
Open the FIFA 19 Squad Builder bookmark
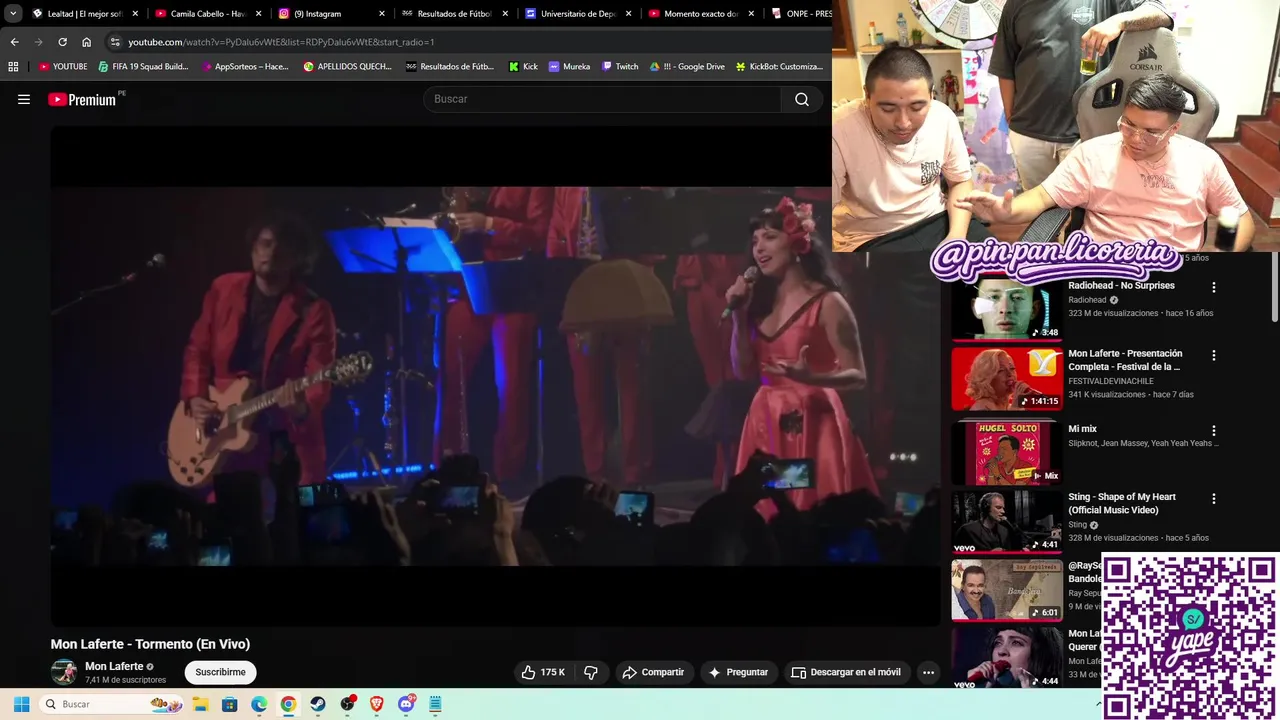coord(143,67)
